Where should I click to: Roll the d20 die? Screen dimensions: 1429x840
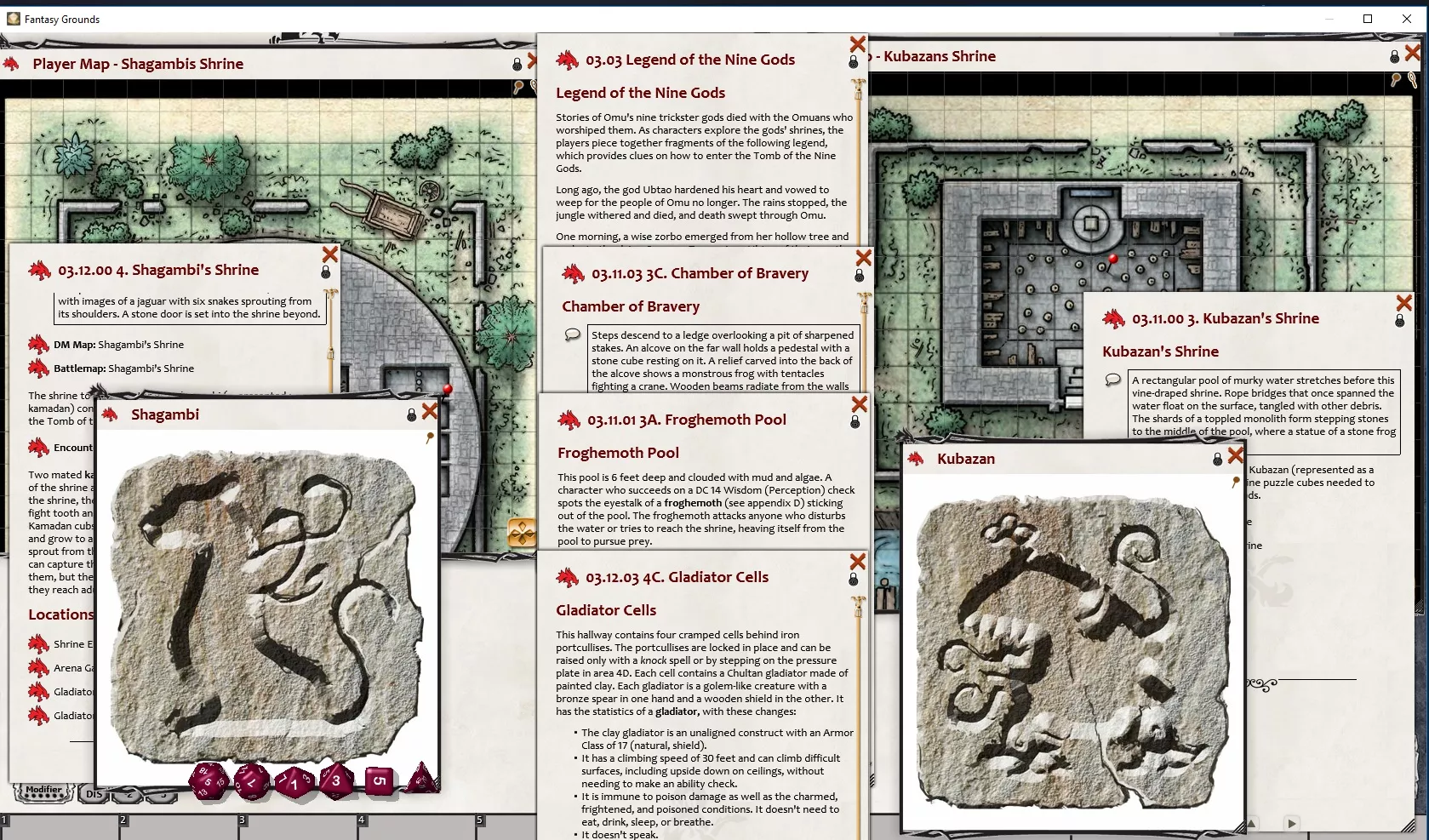208,780
